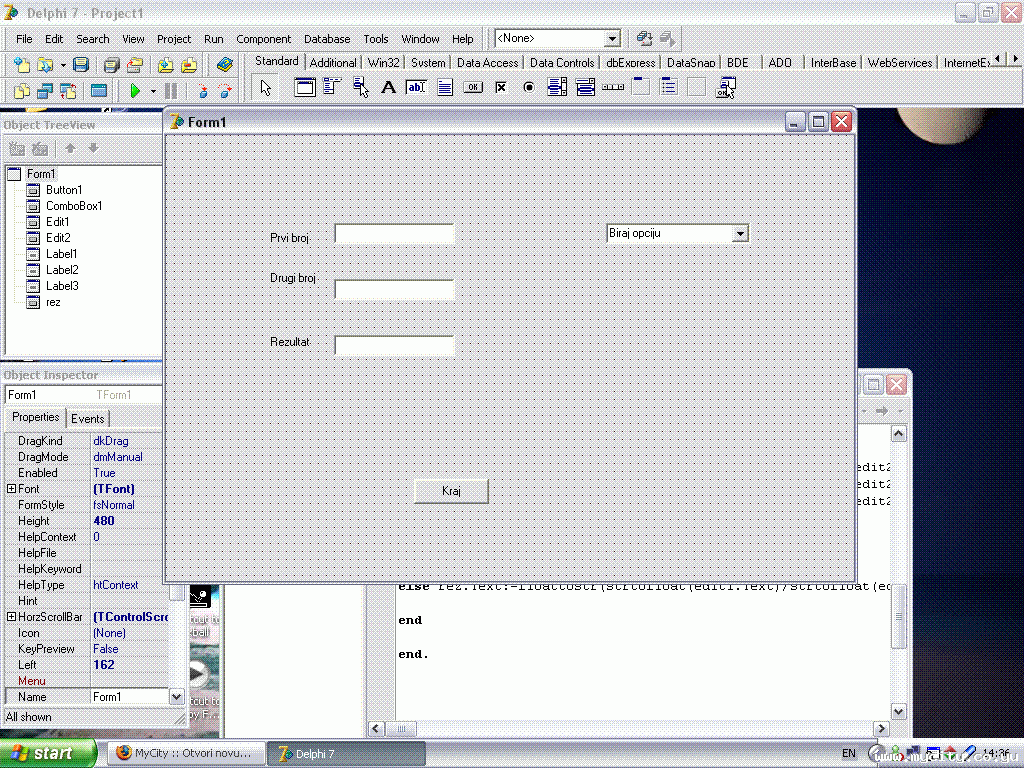Select the MainMenu component icon
The height and width of the screenshot is (768, 1024).
332,87
